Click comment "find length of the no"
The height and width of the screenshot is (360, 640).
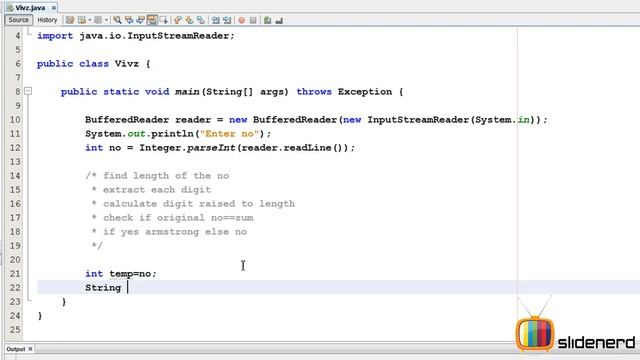(x=166, y=176)
